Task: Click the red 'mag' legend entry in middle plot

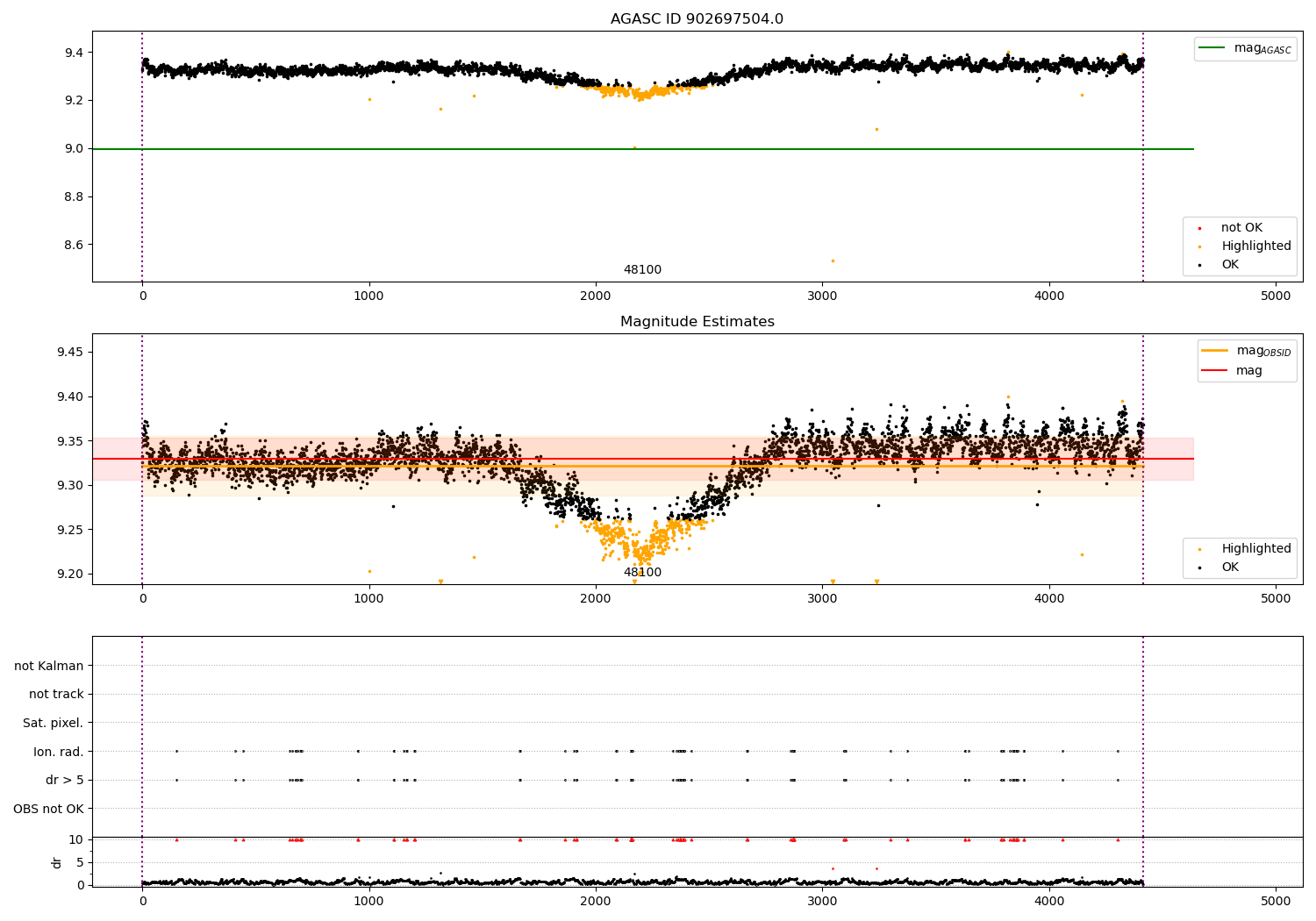Action: tap(1232, 371)
